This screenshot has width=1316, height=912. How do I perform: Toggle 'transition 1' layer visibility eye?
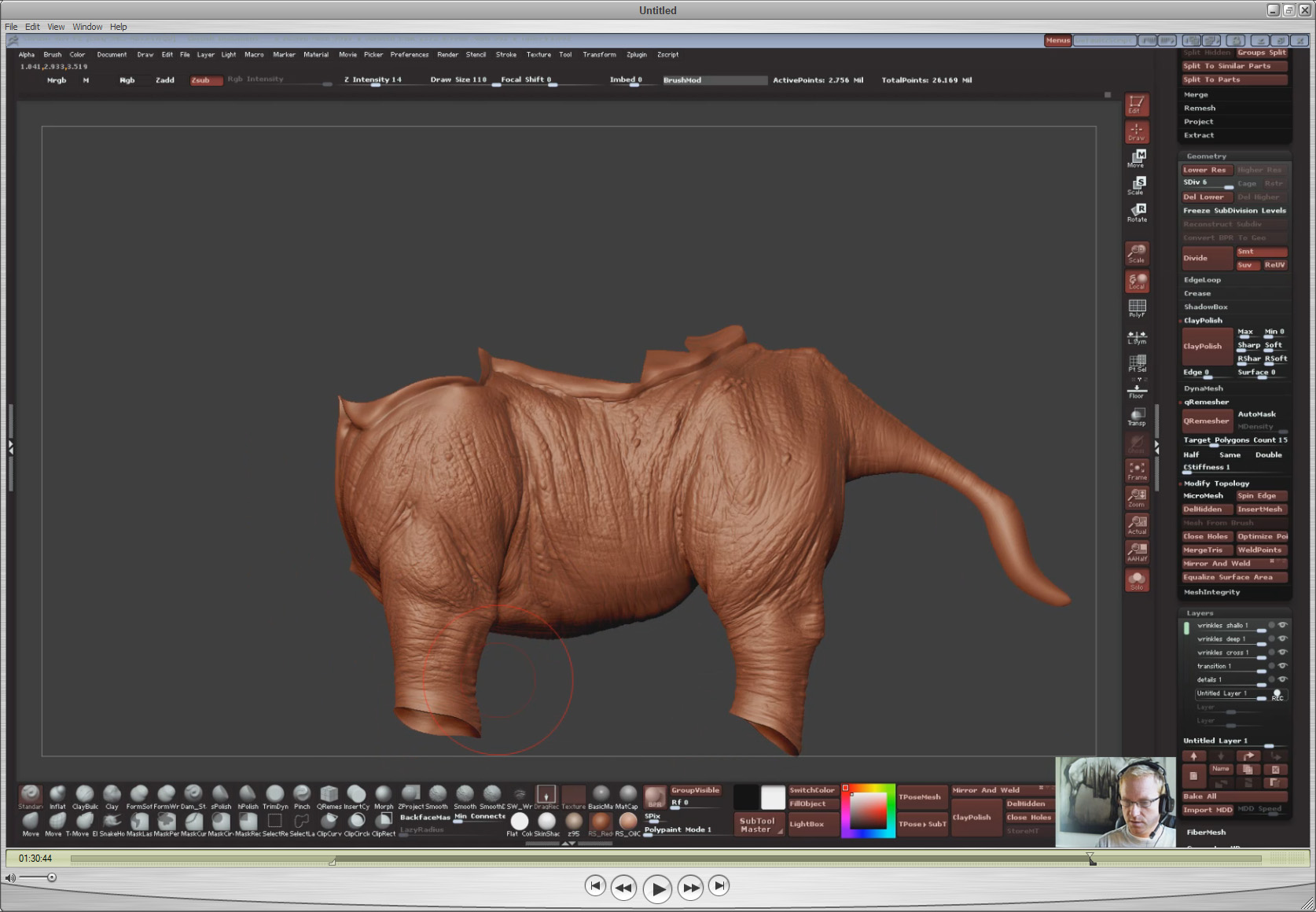click(1282, 665)
